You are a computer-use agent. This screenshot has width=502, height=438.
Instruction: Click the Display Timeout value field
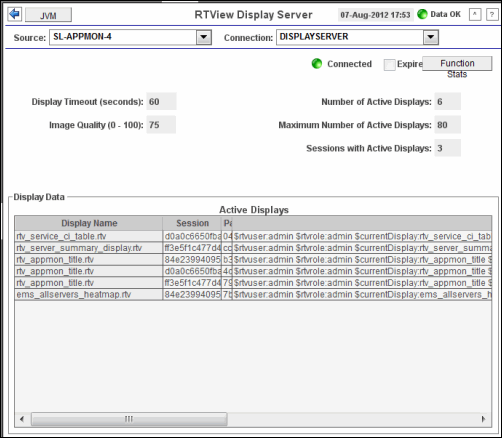(161, 101)
